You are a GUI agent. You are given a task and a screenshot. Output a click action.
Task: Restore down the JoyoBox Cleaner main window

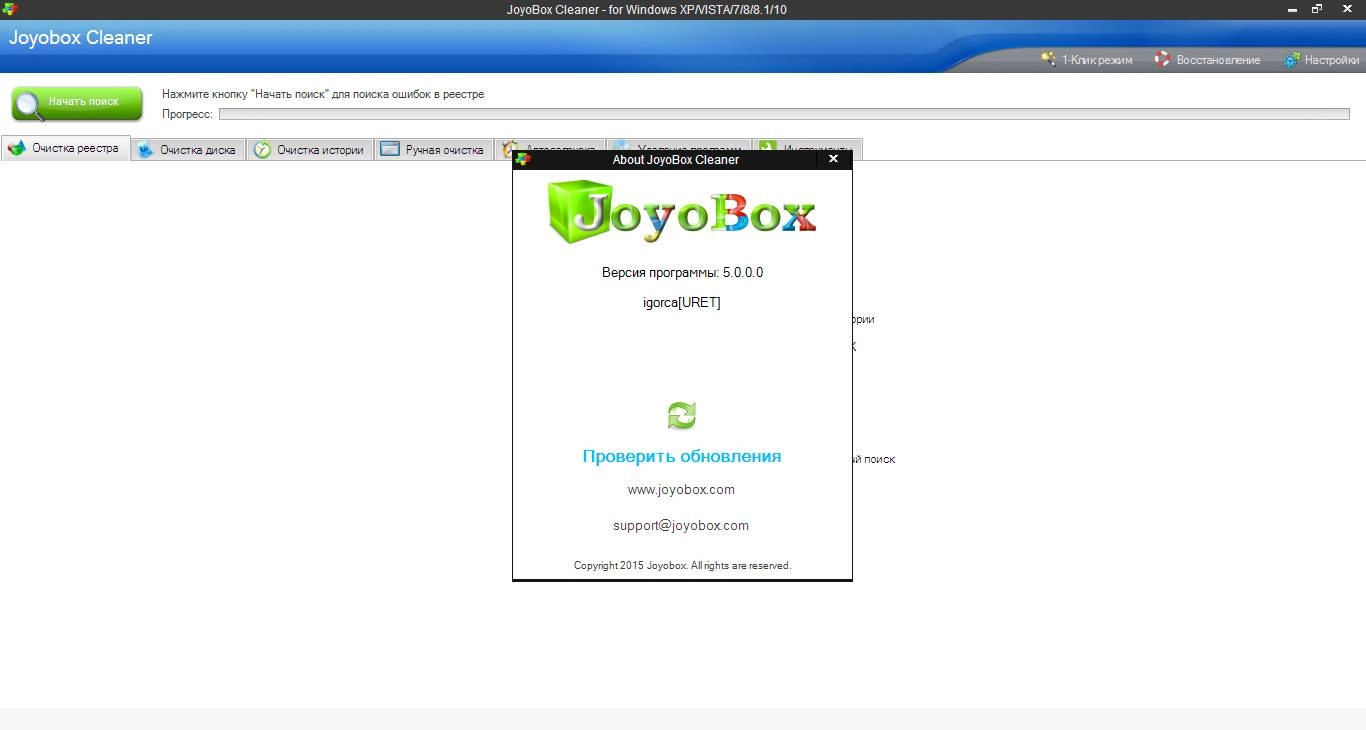tap(1318, 8)
